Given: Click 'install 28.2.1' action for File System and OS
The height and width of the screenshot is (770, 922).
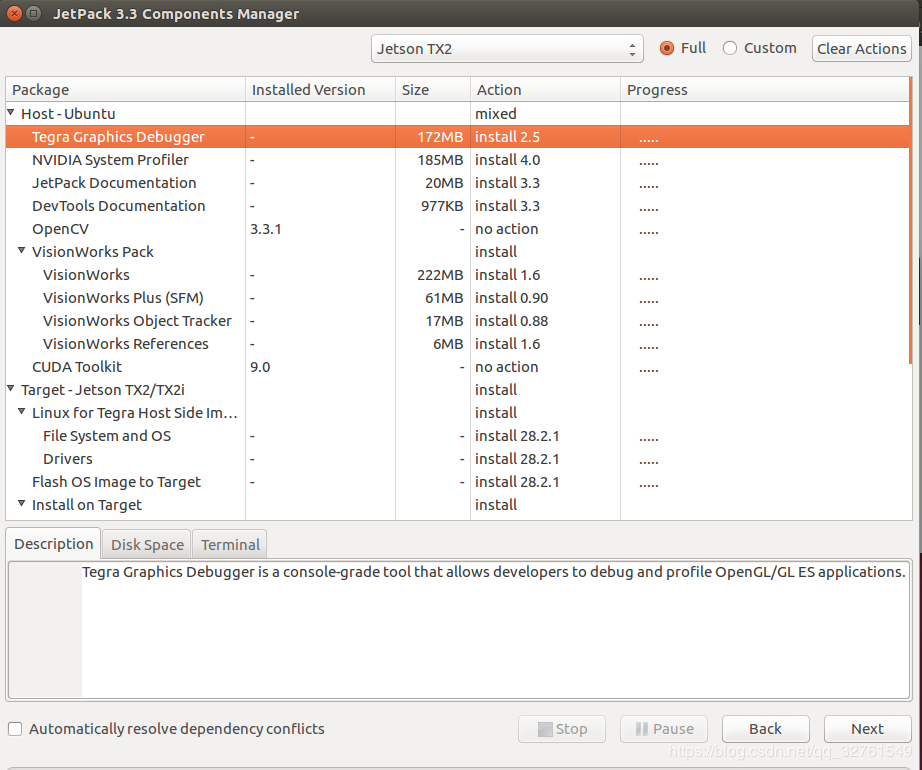Looking at the screenshot, I should (517, 436).
